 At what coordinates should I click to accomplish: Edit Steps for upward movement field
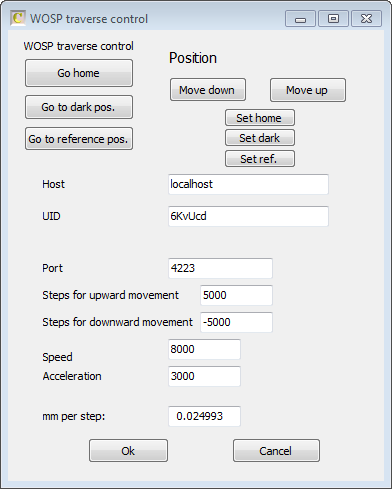point(236,295)
